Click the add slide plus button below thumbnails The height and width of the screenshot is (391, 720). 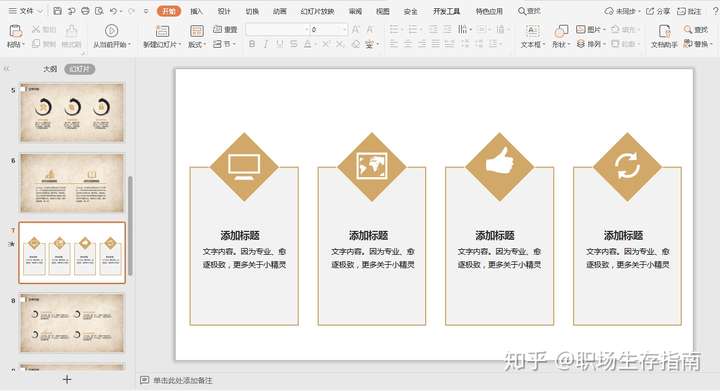click(x=67, y=379)
